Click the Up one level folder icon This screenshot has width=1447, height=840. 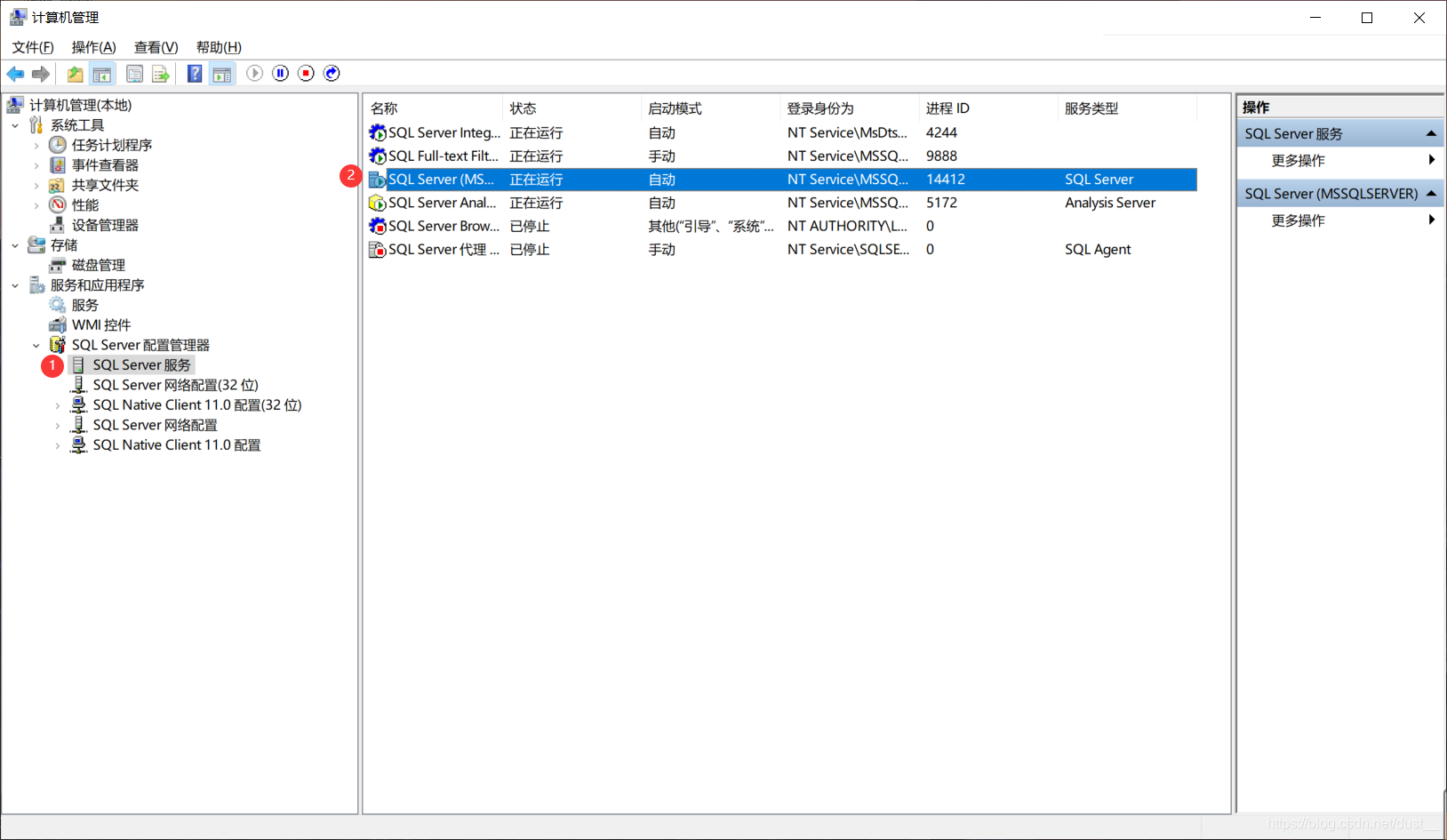75,74
